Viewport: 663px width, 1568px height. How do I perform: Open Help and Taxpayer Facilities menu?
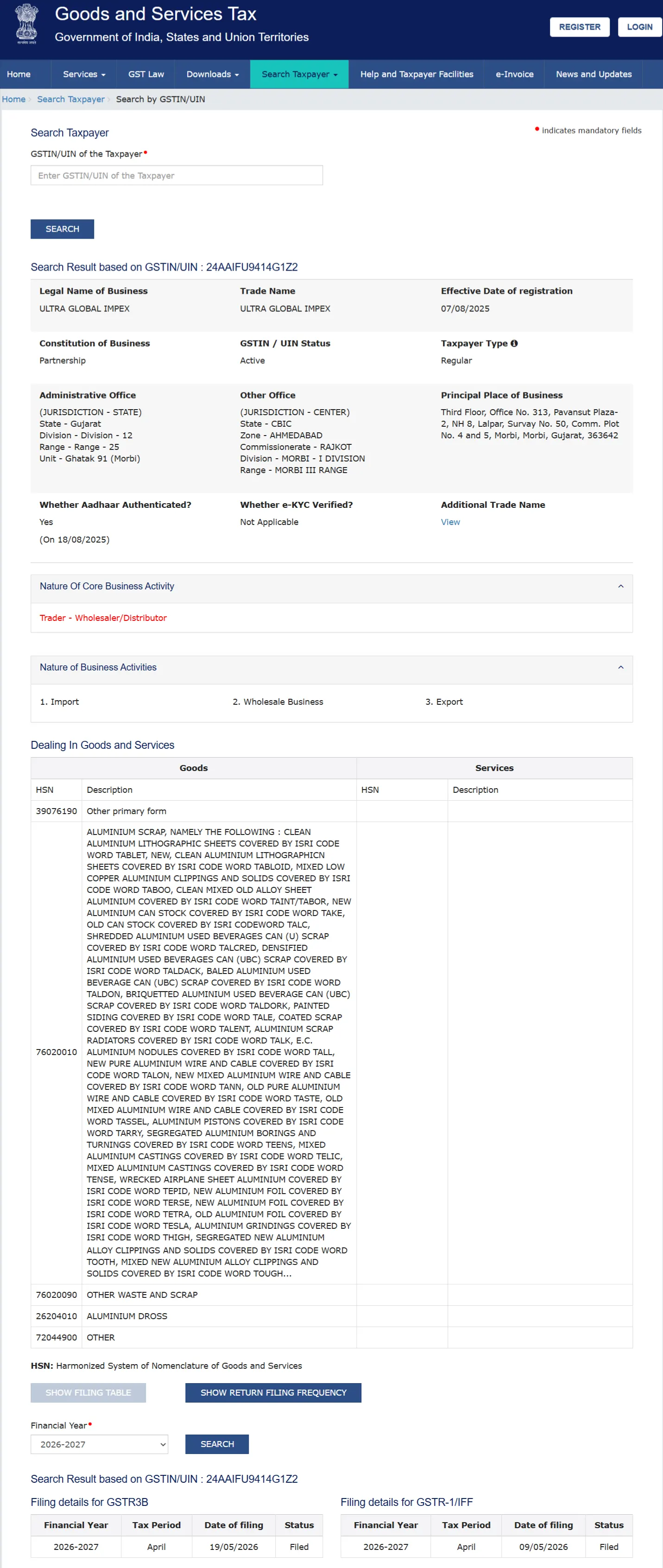pyautogui.click(x=417, y=74)
